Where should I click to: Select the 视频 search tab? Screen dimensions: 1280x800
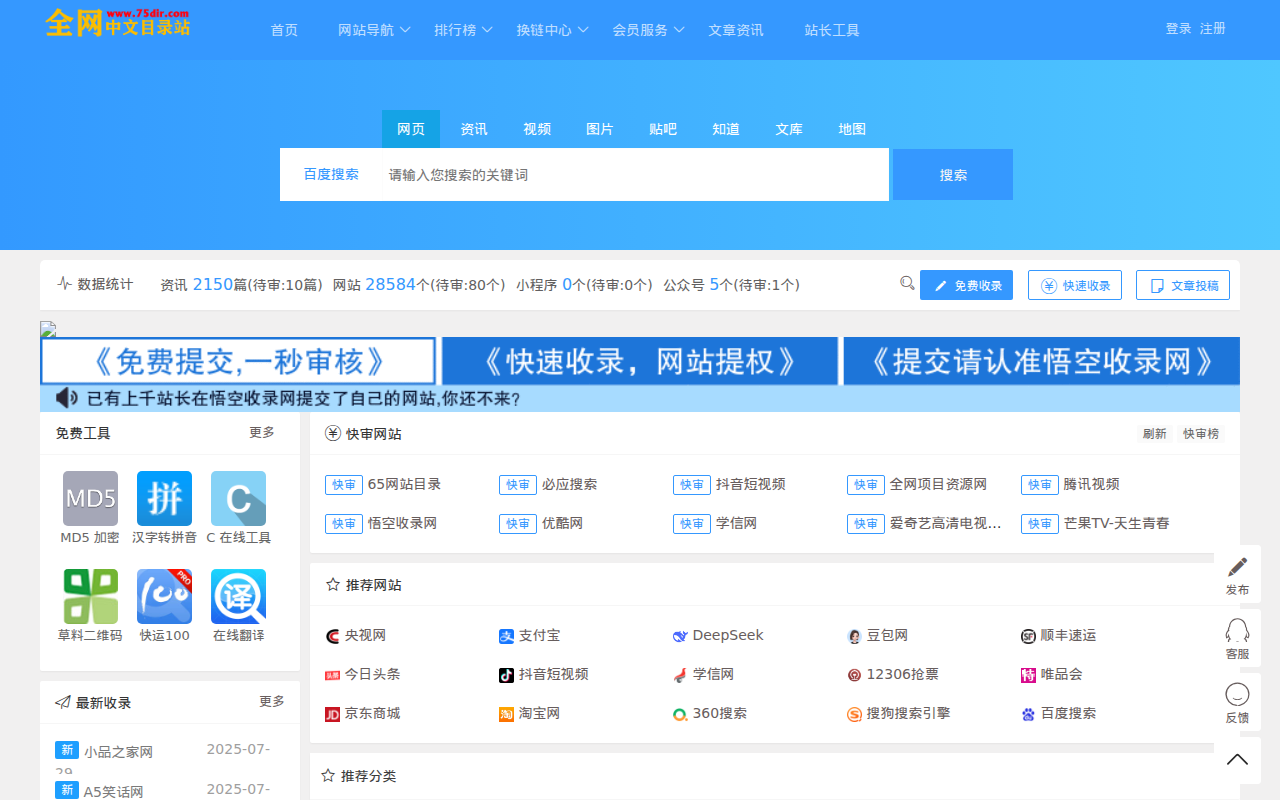[x=537, y=129]
